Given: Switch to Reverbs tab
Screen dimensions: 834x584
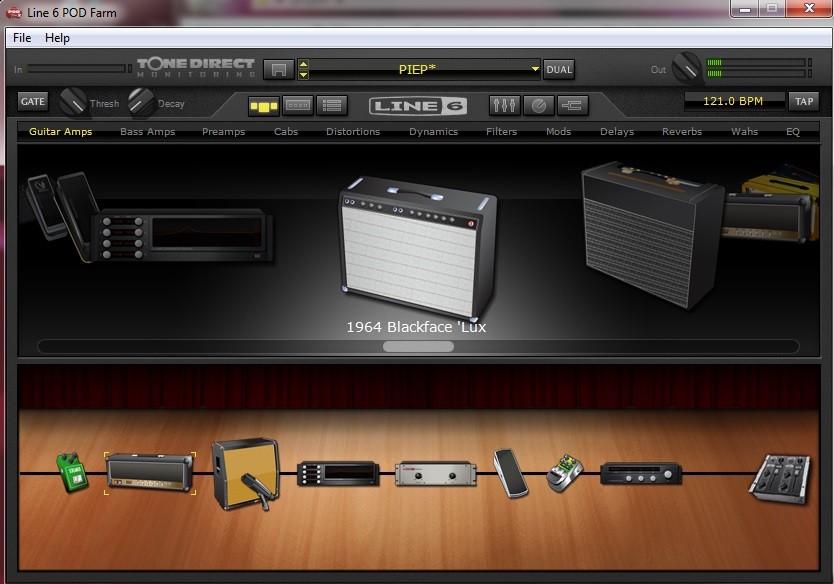Looking at the screenshot, I should click(x=682, y=131).
